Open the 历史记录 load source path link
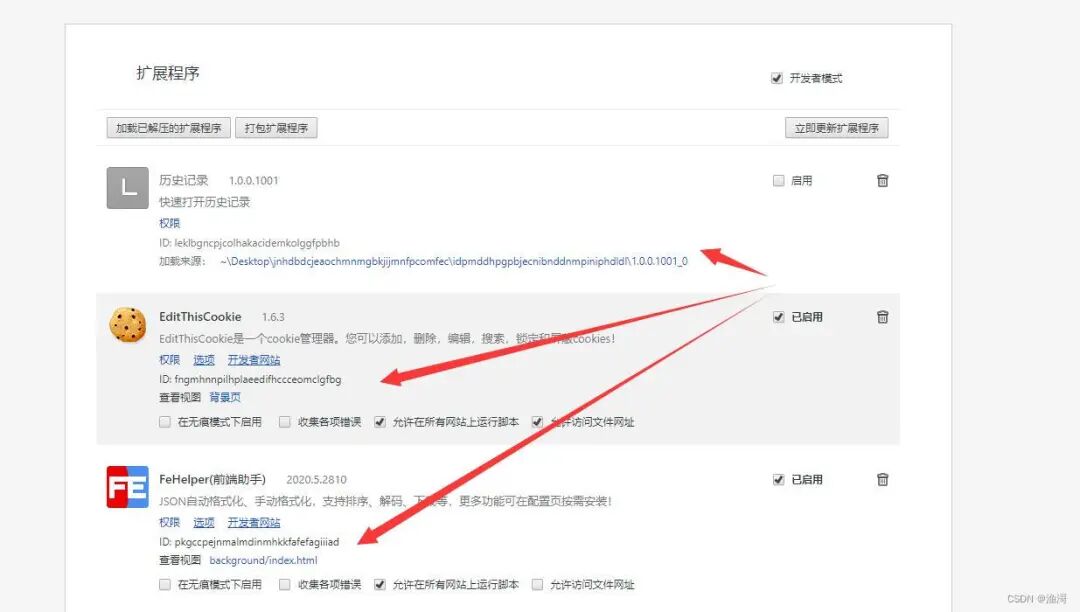This screenshot has width=1080, height=612. tap(454, 261)
